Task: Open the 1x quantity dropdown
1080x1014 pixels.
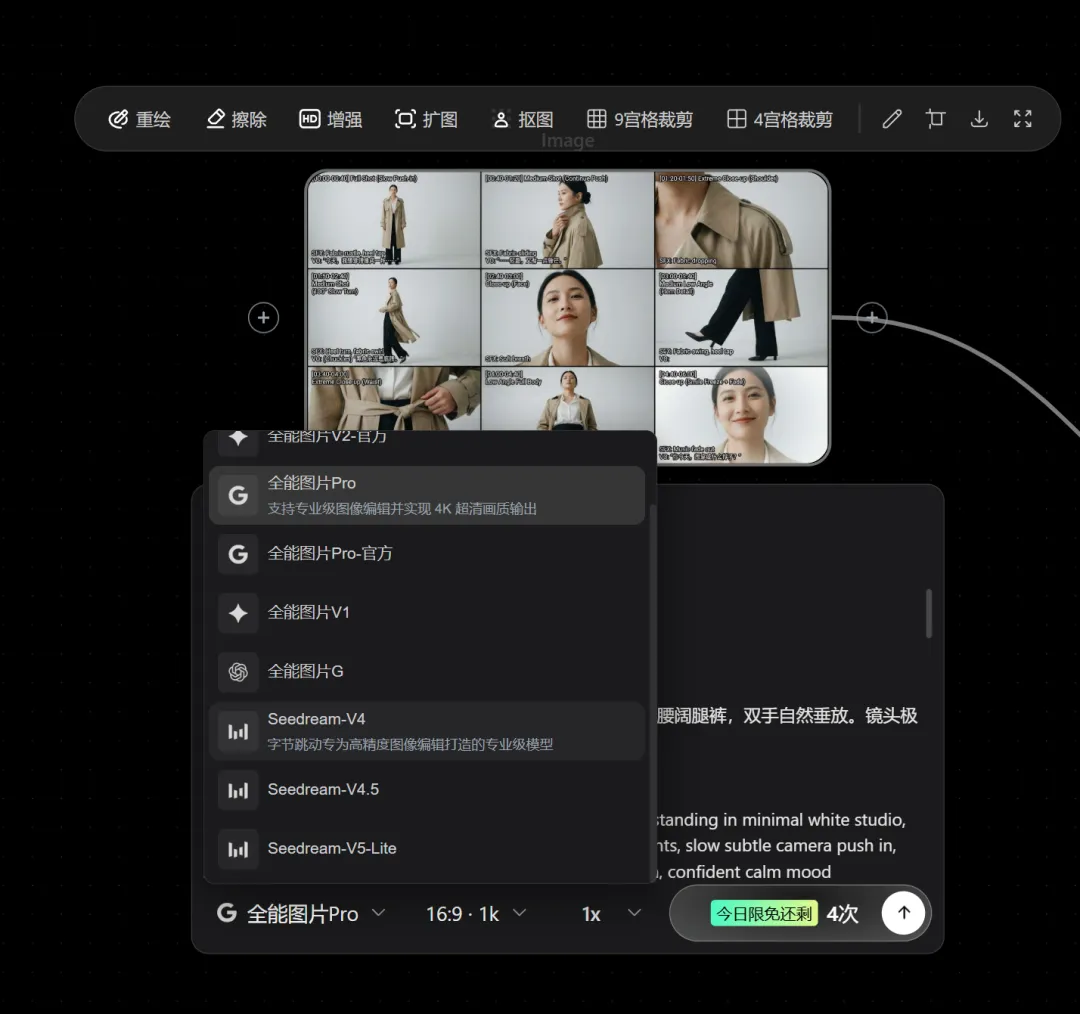Action: [x=612, y=913]
